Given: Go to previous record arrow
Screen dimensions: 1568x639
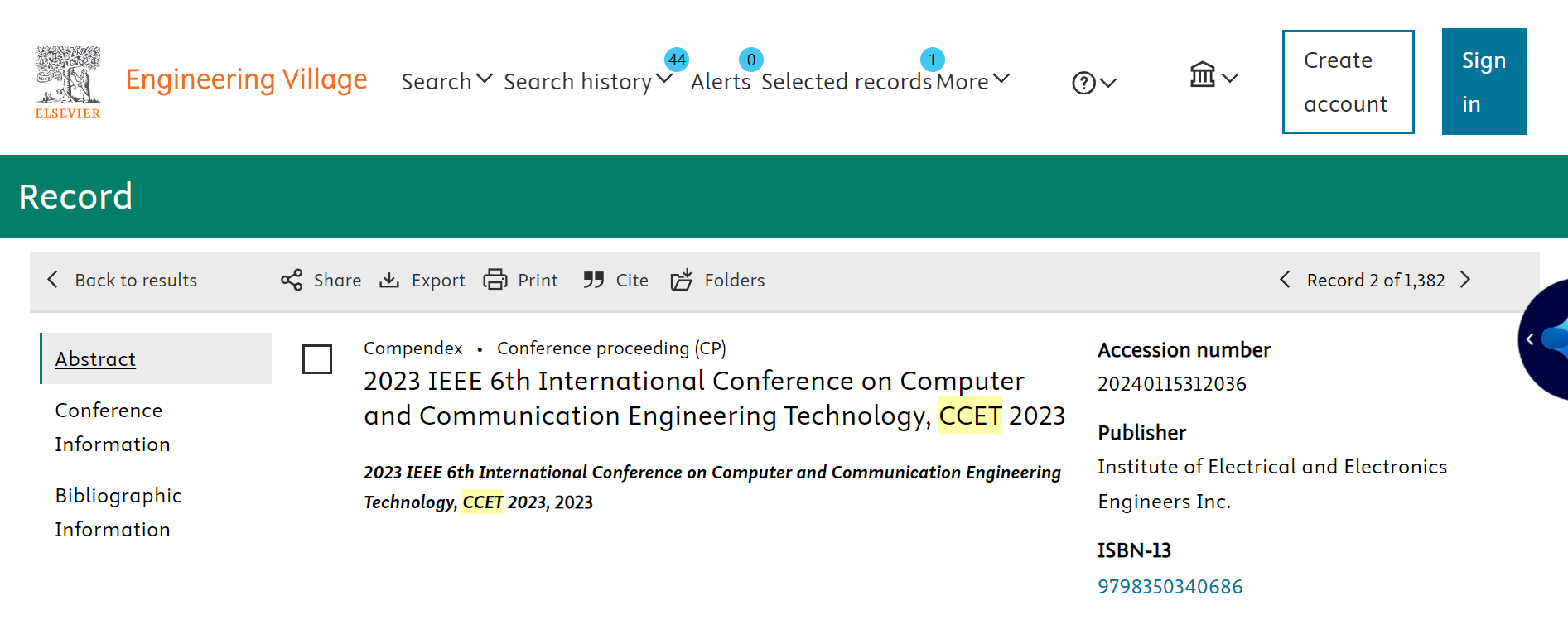Looking at the screenshot, I should point(1285,280).
